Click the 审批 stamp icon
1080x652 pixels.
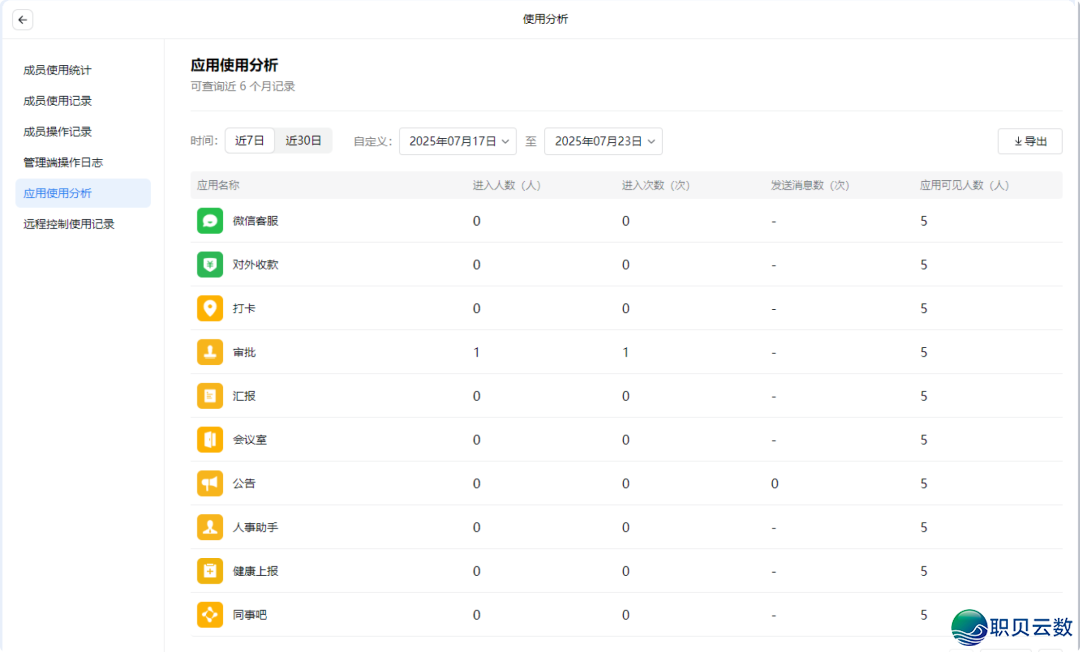point(210,353)
